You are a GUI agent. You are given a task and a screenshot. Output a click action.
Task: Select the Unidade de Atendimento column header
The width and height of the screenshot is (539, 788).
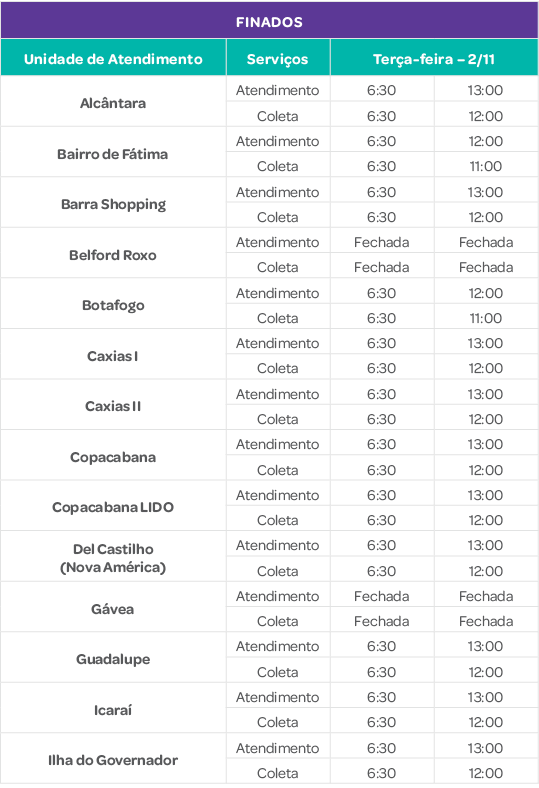pyautogui.click(x=114, y=58)
